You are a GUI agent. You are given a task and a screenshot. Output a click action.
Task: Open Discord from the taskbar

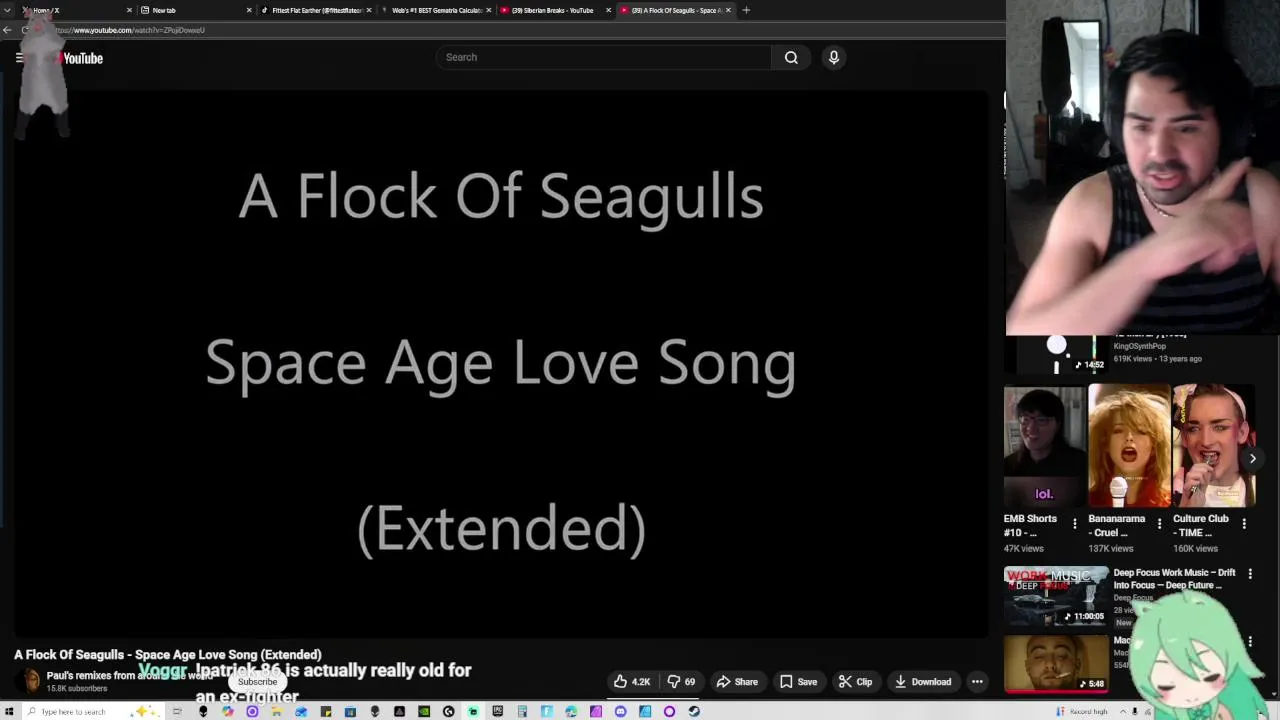(x=620, y=711)
